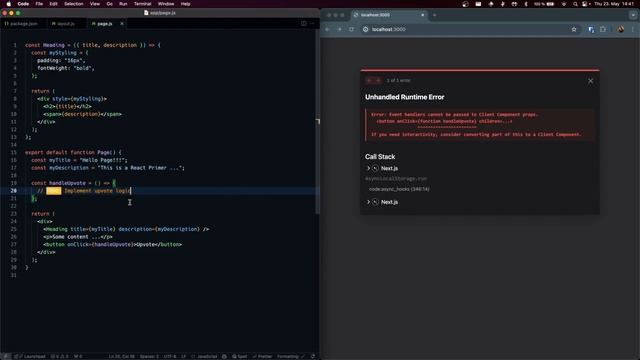The height and width of the screenshot is (360, 640).
Task: Open the Run menu
Action: click(x=123, y=4)
